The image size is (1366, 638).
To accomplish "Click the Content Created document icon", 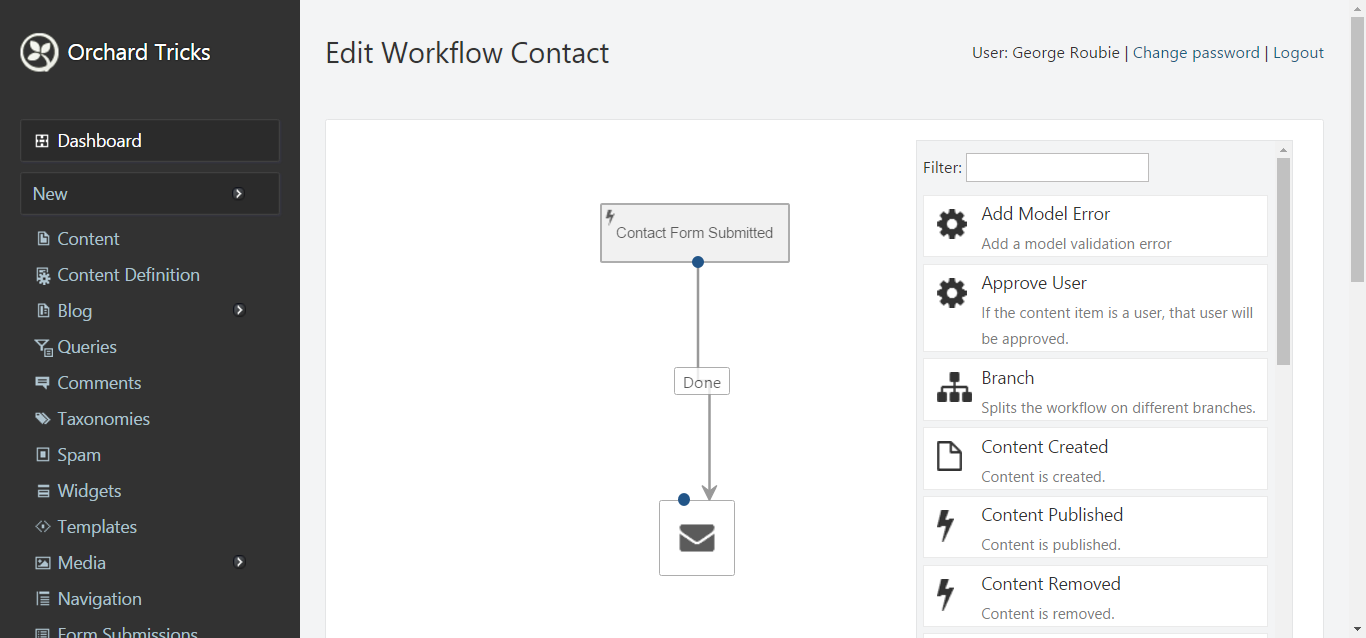I will coord(949,456).
